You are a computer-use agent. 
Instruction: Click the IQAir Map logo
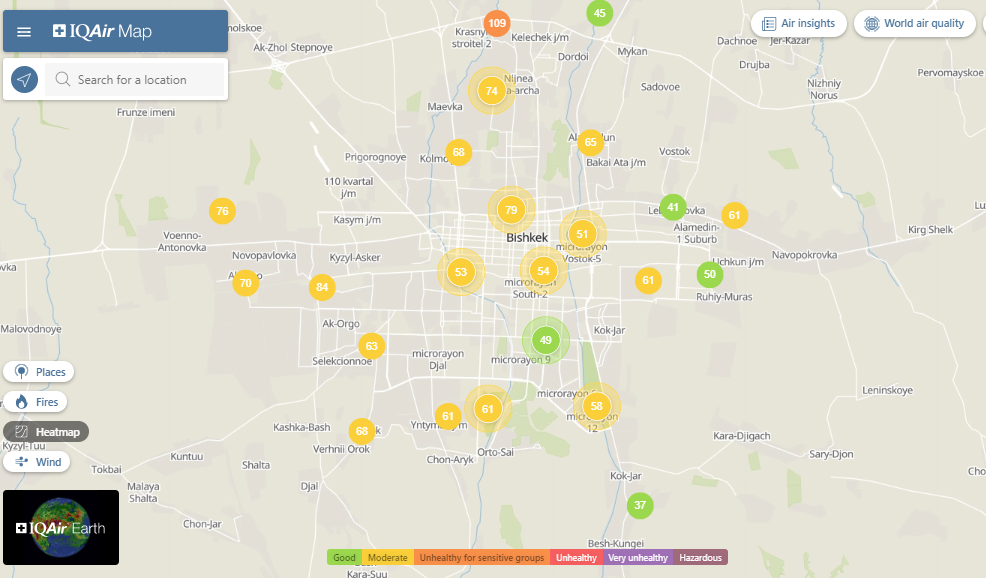tap(103, 32)
